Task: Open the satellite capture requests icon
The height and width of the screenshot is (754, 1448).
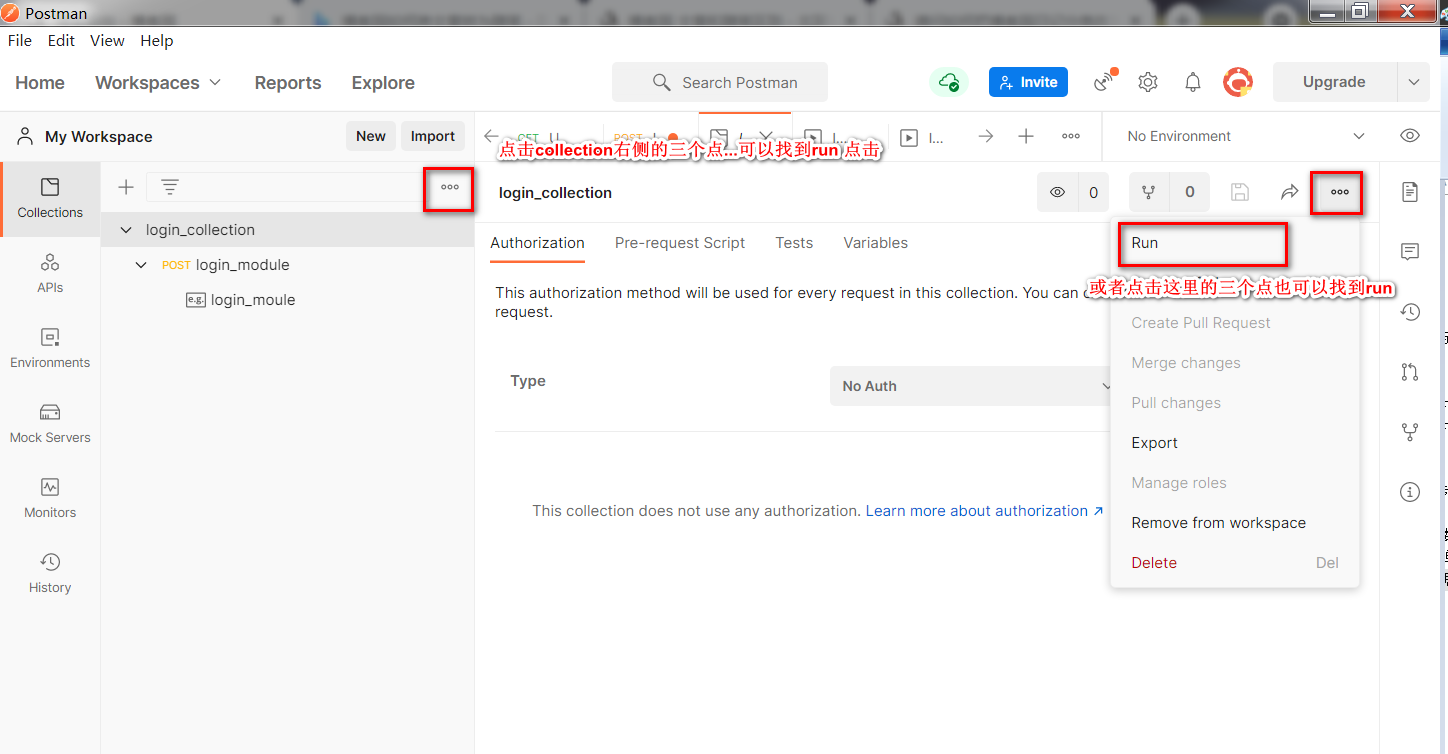Action: [x=1104, y=82]
